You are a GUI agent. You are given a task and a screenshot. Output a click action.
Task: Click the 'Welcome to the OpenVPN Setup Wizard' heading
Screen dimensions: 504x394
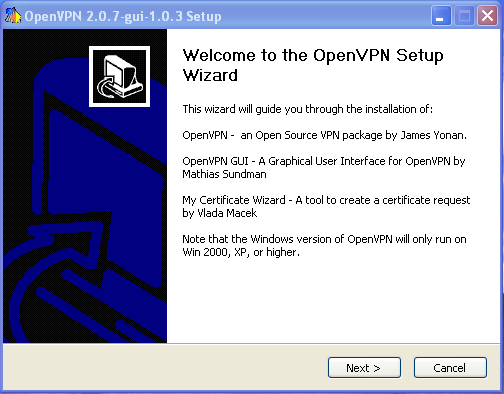[313, 65]
